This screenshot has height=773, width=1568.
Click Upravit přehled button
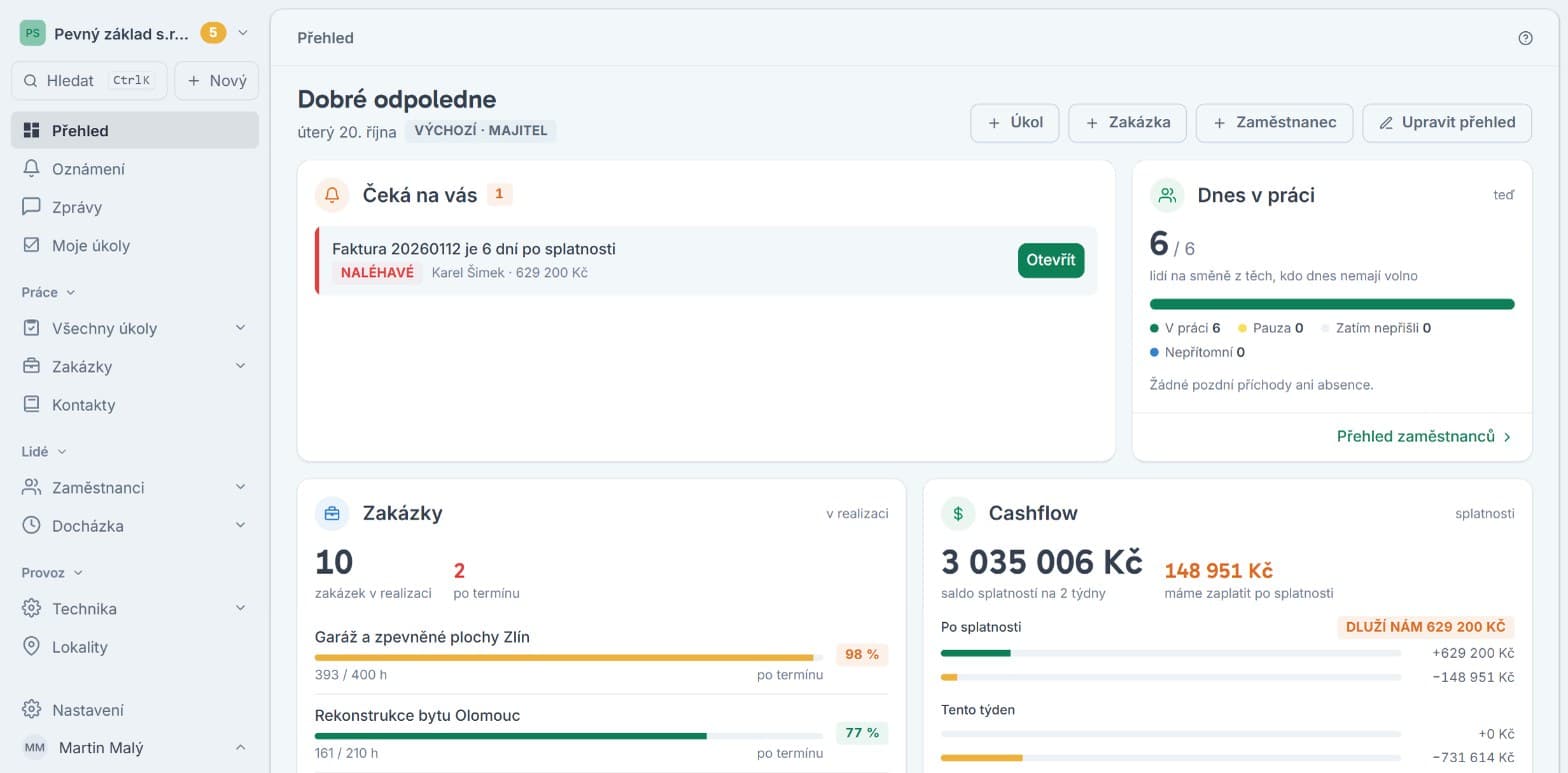click(x=1447, y=123)
